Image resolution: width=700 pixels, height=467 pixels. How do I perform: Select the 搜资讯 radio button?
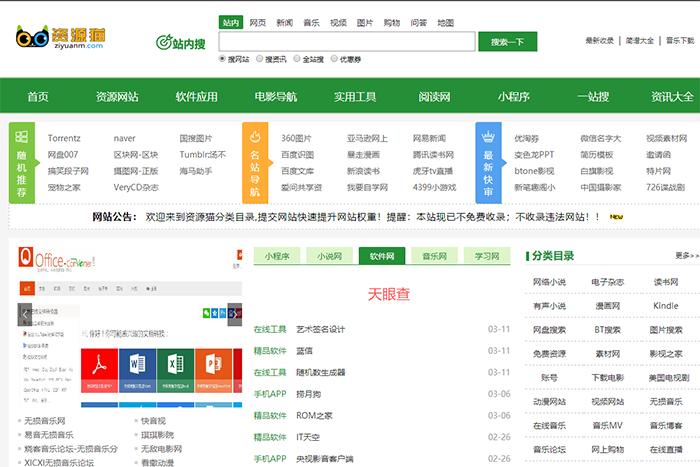coord(259,58)
